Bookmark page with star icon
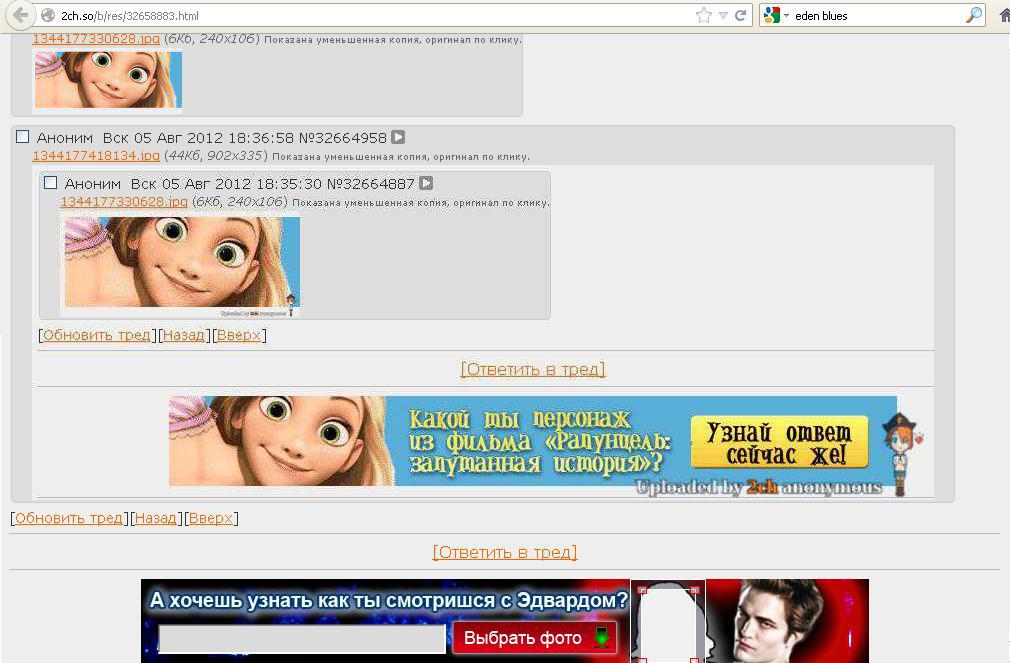Image resolution: width=1010 pixels, height=663 pixels. point(703,15)
